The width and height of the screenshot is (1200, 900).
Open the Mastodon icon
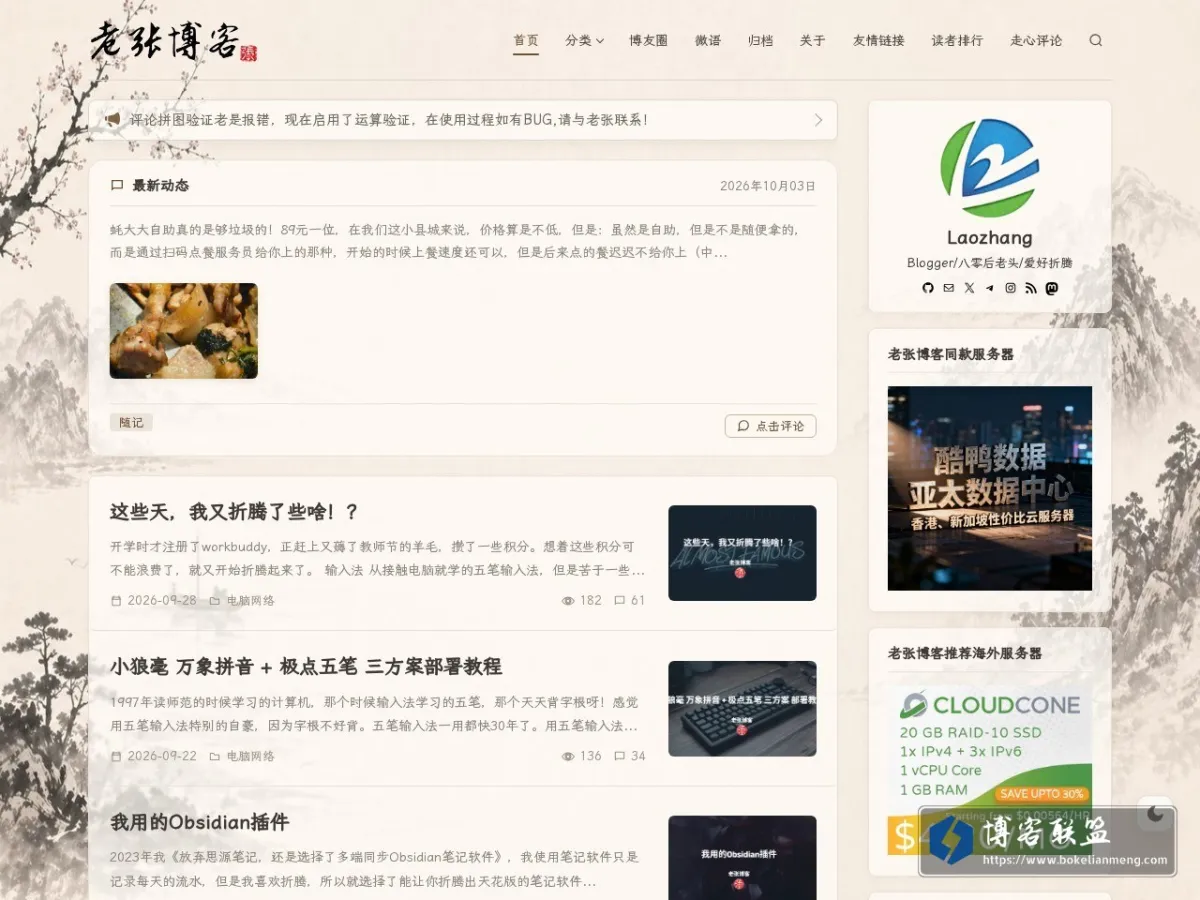coord(1051,288)
